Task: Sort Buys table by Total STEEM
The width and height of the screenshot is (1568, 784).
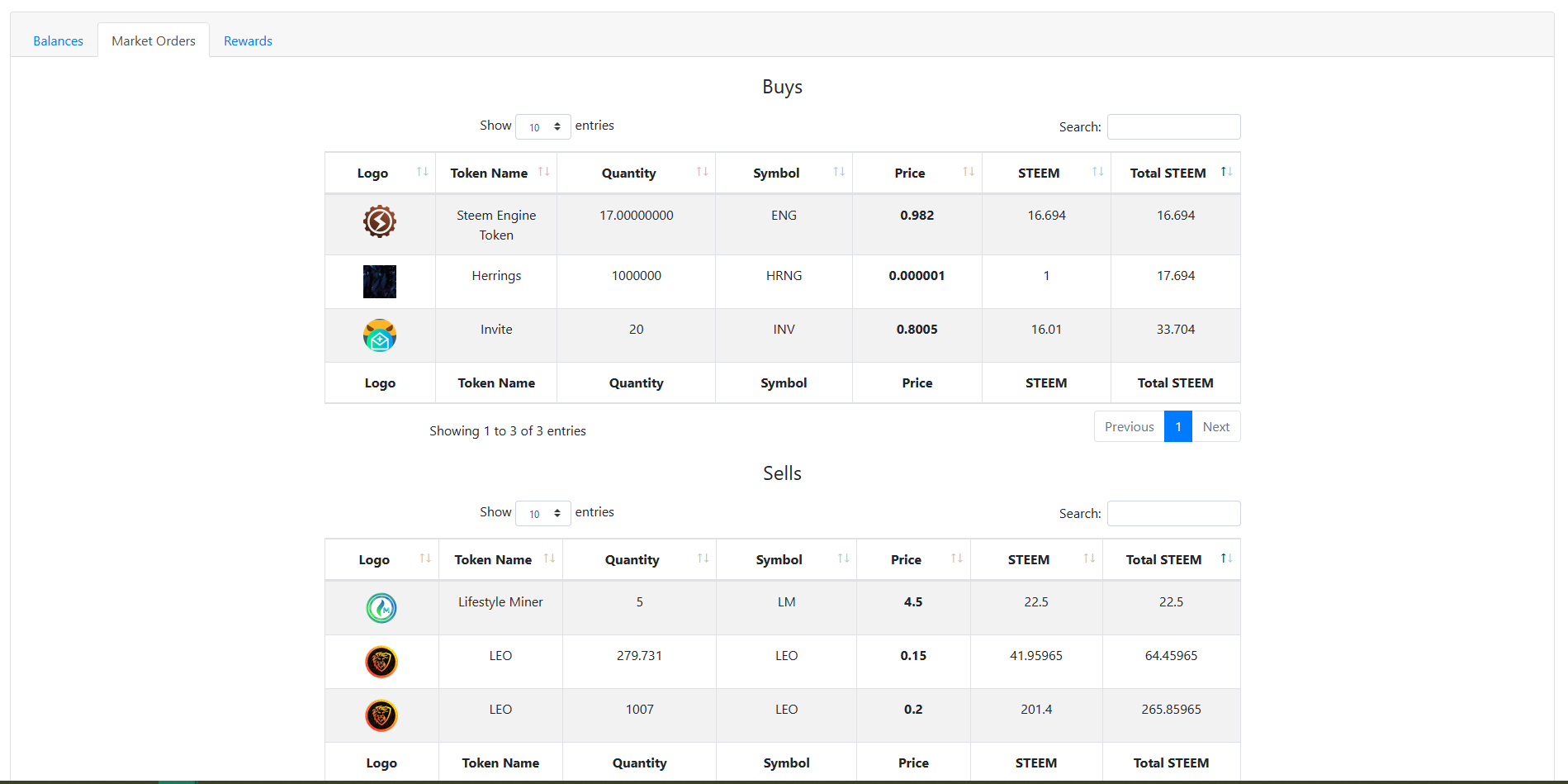Action: (1176, 173)
